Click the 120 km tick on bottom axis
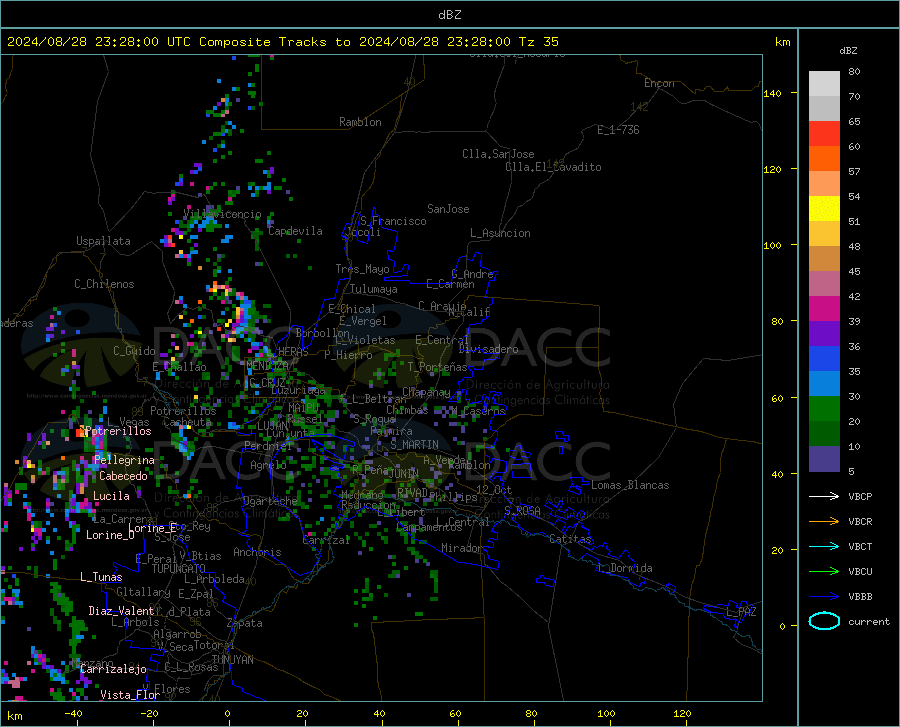The height and width of the screenshot is (727, 900). pyautogui.click(x=682, y=714)
